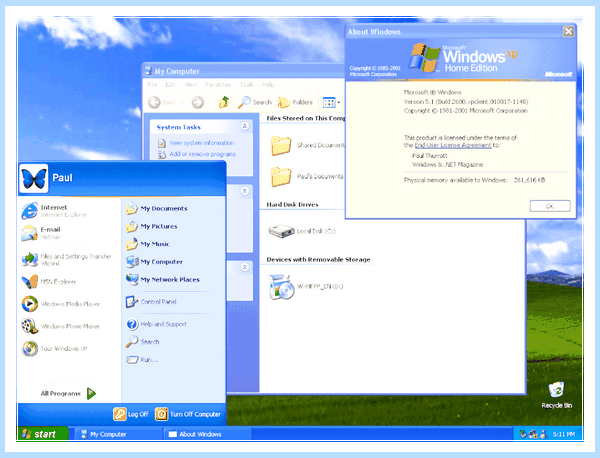Open My Computer from Start menu

(154, 262)
